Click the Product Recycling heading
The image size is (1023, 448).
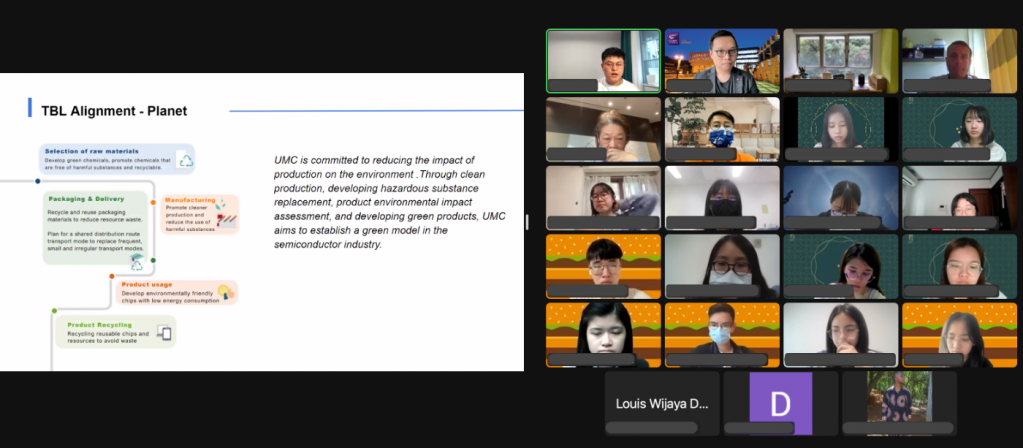click(x=100, y=325)
